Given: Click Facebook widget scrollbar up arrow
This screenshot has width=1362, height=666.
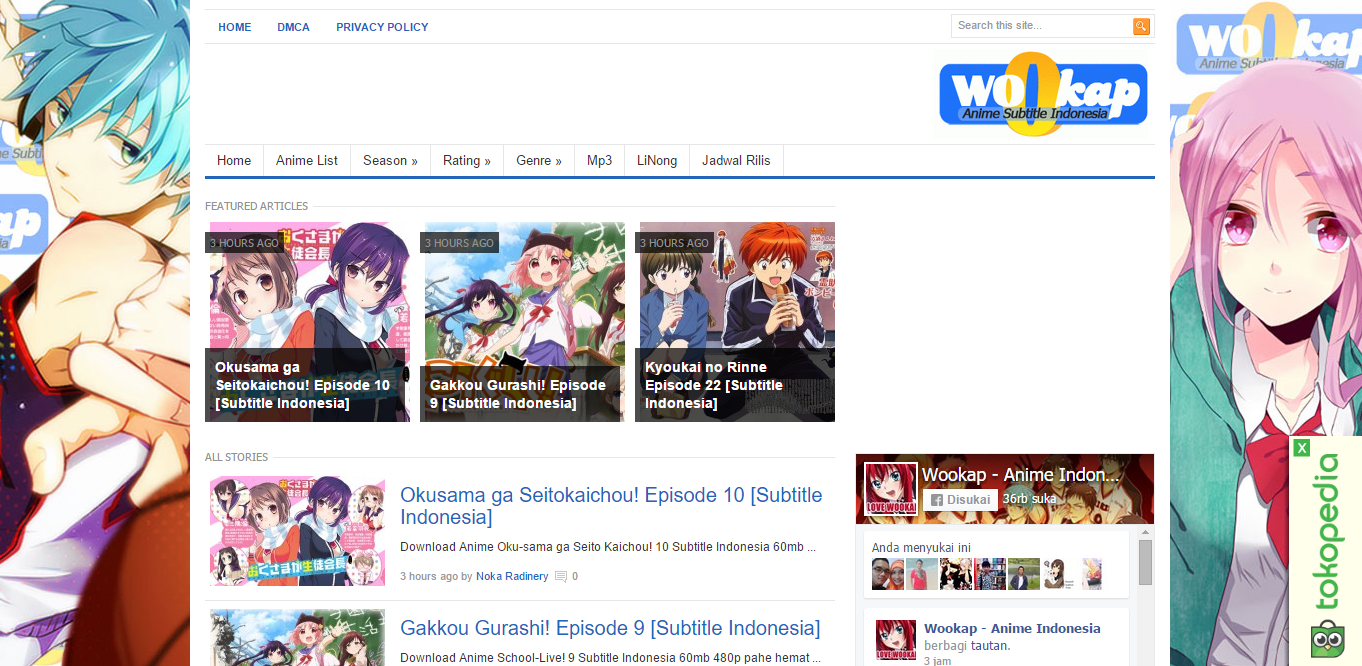Looking at the screenshot, I should (1146, 532).
